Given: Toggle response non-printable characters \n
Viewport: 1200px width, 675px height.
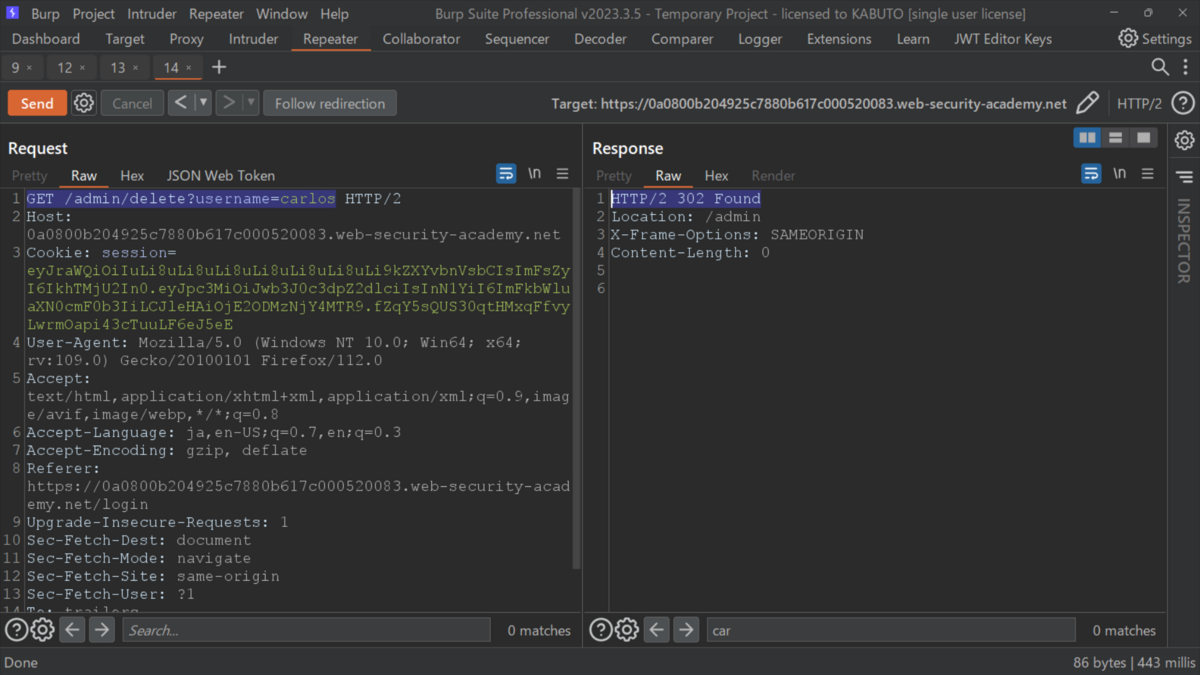Looking at the screenshot, I should click(x=1120, y=174).
